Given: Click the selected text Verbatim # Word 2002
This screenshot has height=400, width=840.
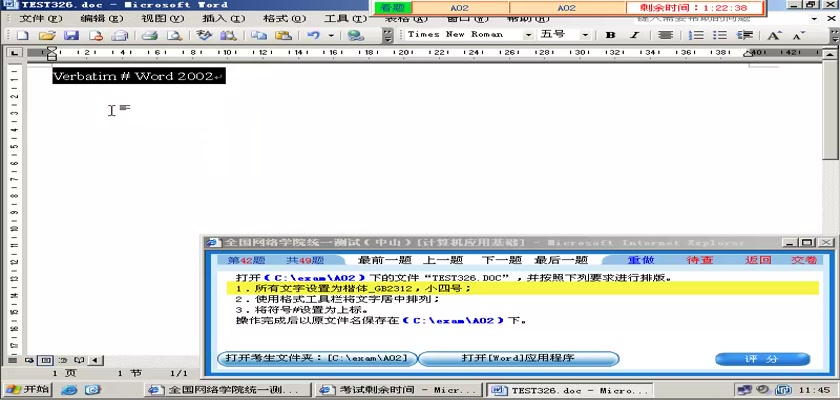Looking at the screenshot, I should click(x=138, y=76).
